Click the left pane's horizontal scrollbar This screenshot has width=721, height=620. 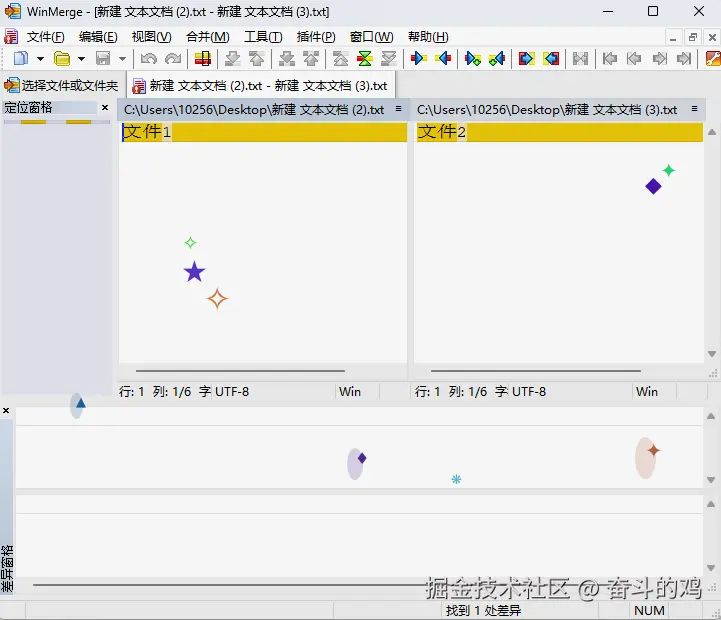tap(240, 370)
